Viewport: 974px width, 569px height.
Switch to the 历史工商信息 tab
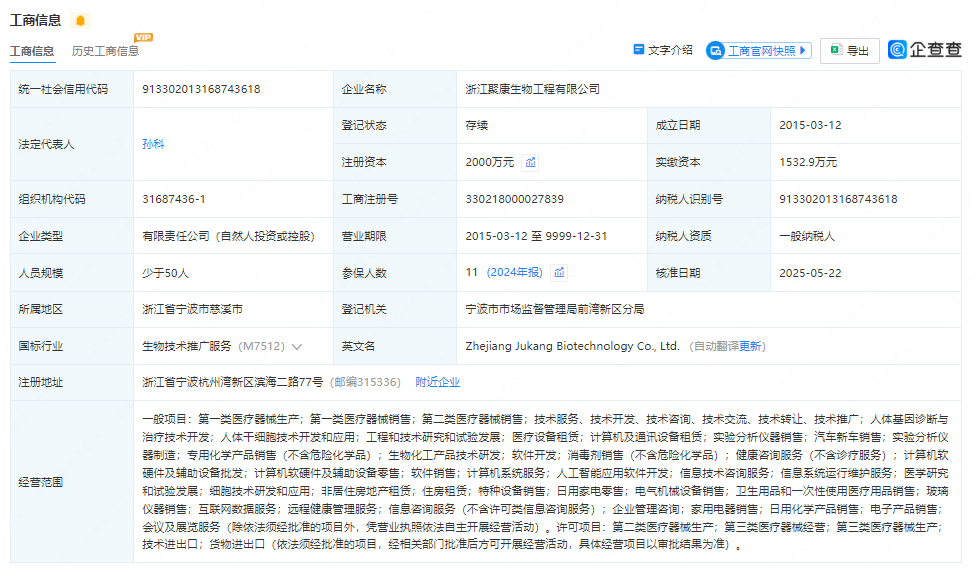click(x=105, y=51)
